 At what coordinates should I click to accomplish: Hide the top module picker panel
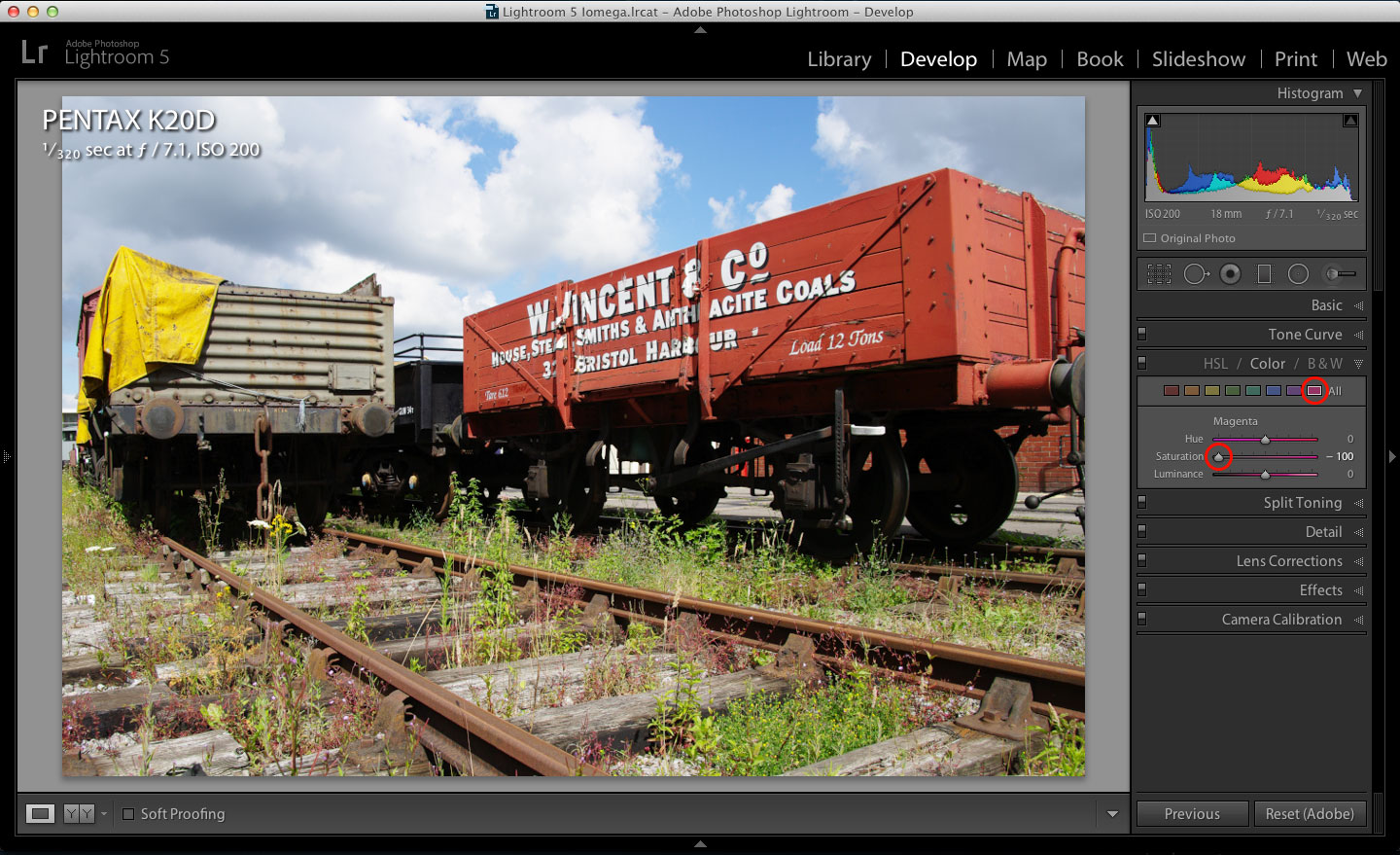tap(700, 30)
